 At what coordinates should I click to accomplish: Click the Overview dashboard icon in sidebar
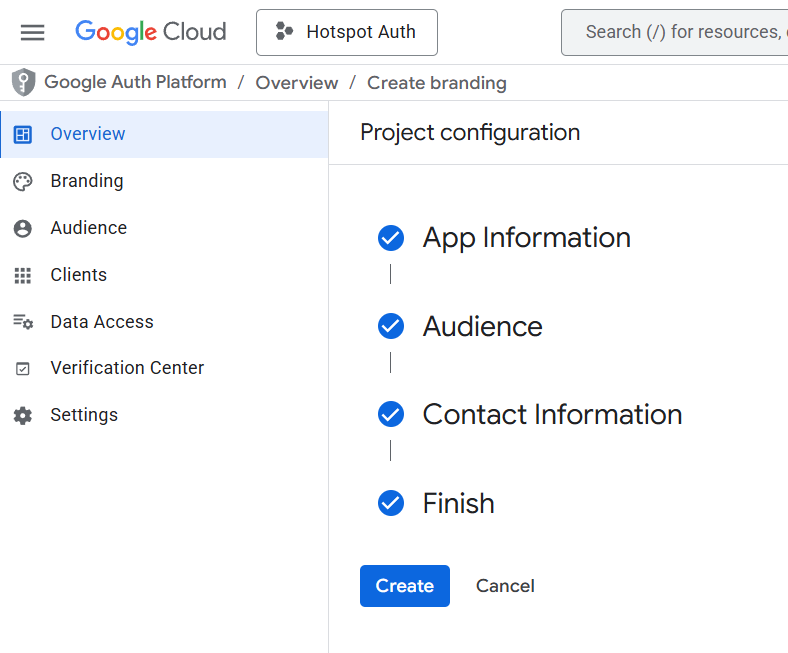point(23,134)
